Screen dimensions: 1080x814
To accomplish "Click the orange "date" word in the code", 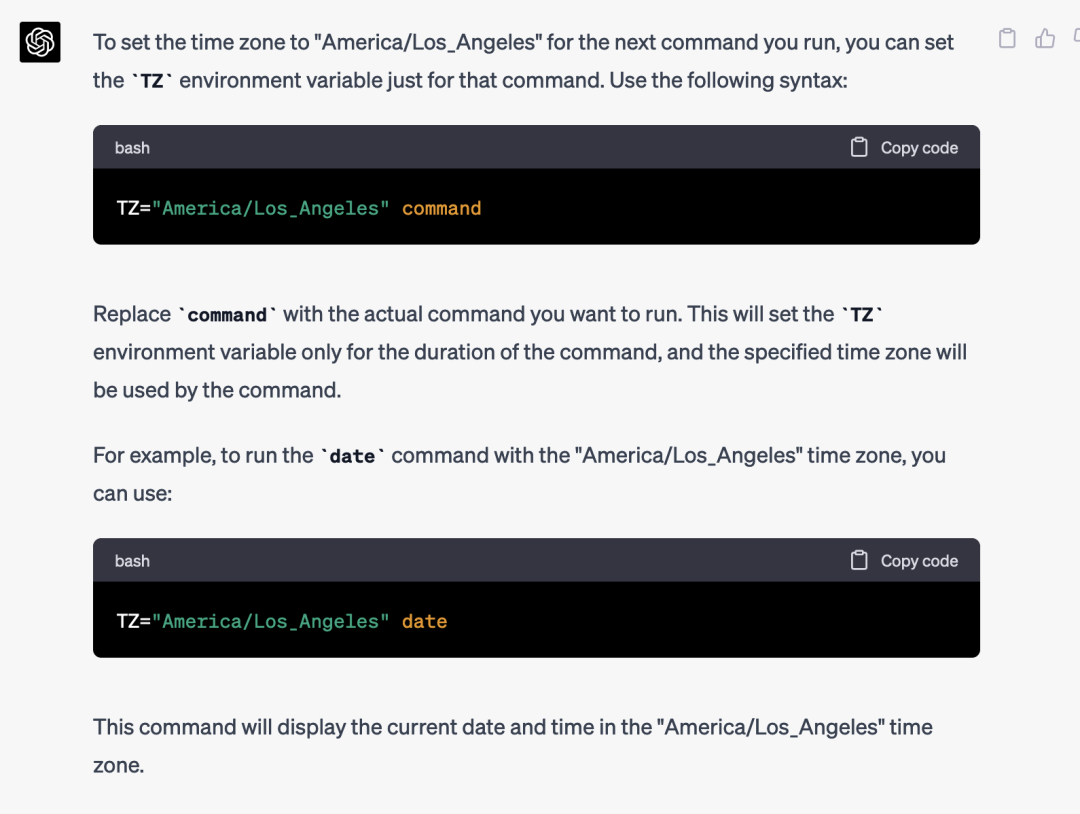I will [x=424, y=622].
